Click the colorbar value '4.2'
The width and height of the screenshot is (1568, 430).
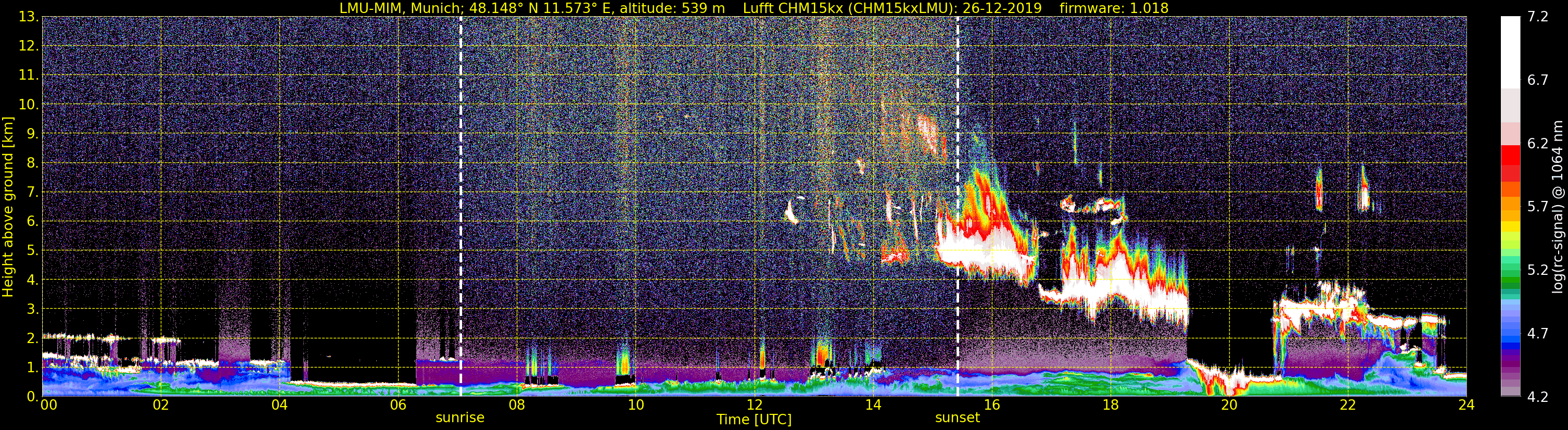[x=1538, y=397]
